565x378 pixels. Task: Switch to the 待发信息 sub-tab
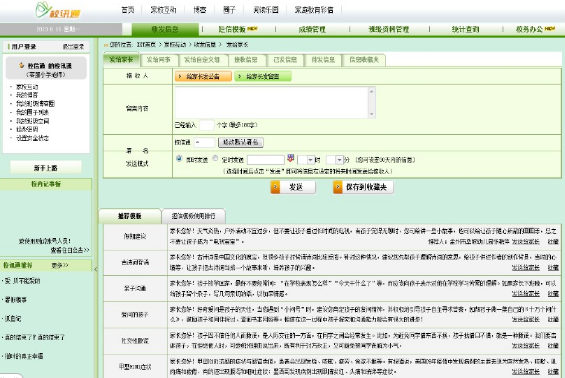[x=323, y=60]
